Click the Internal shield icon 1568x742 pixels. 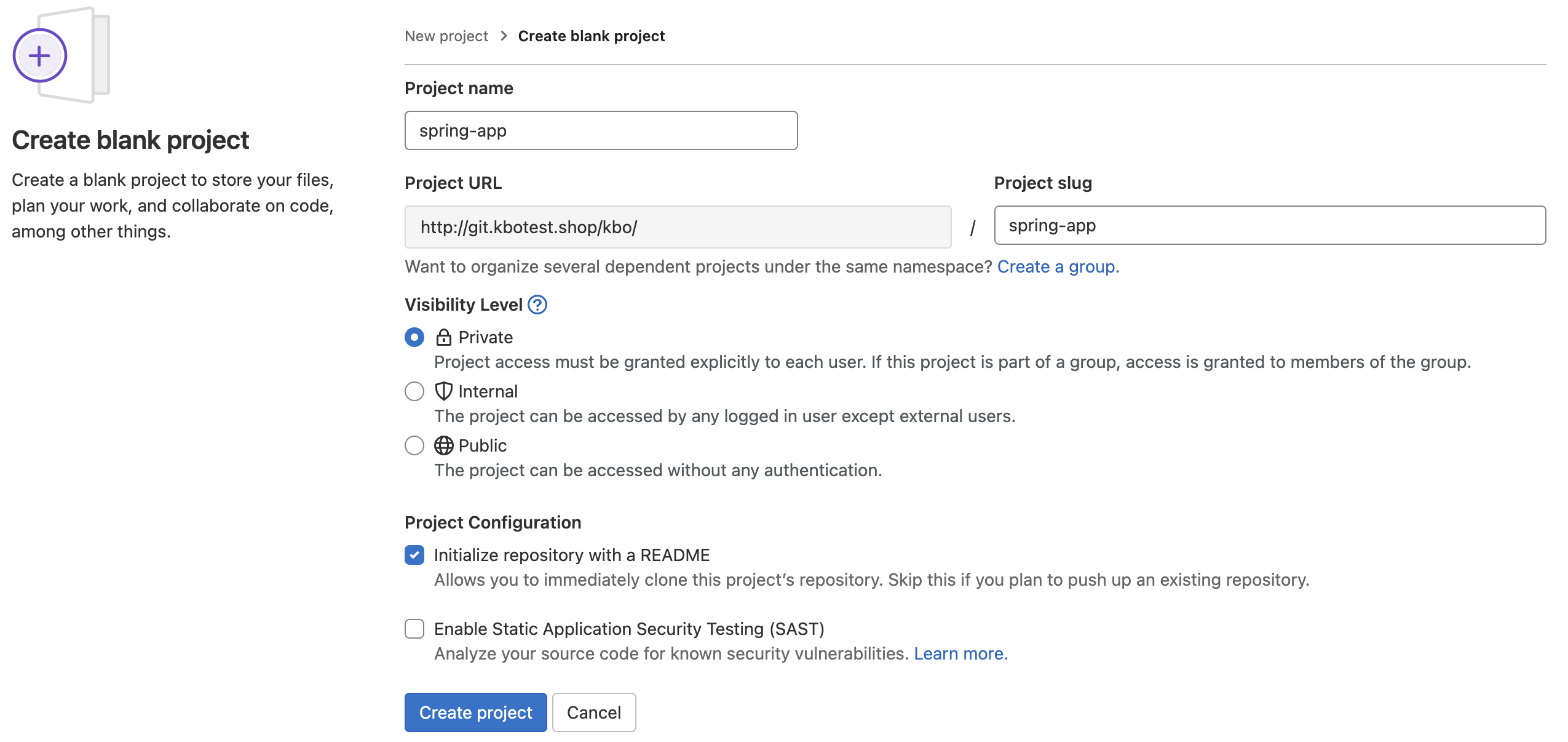pyautogui.click(x=443, y=391)
